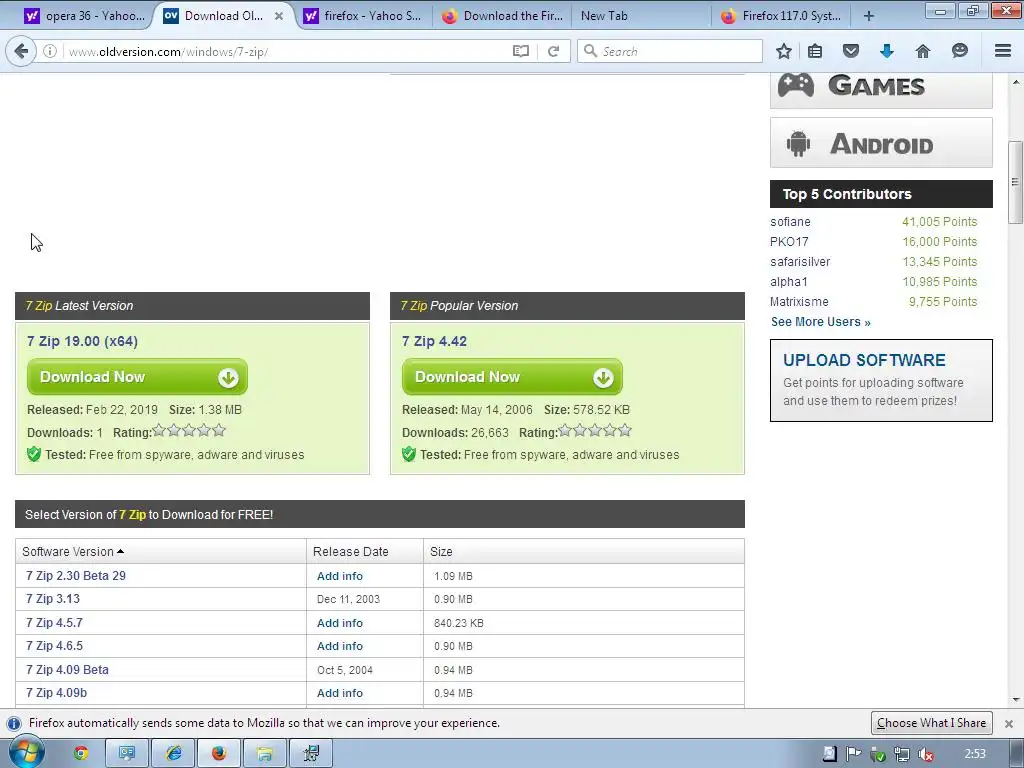Switch to the New Tab tab
Screen dimensions: 1024x768
point(640,16)
